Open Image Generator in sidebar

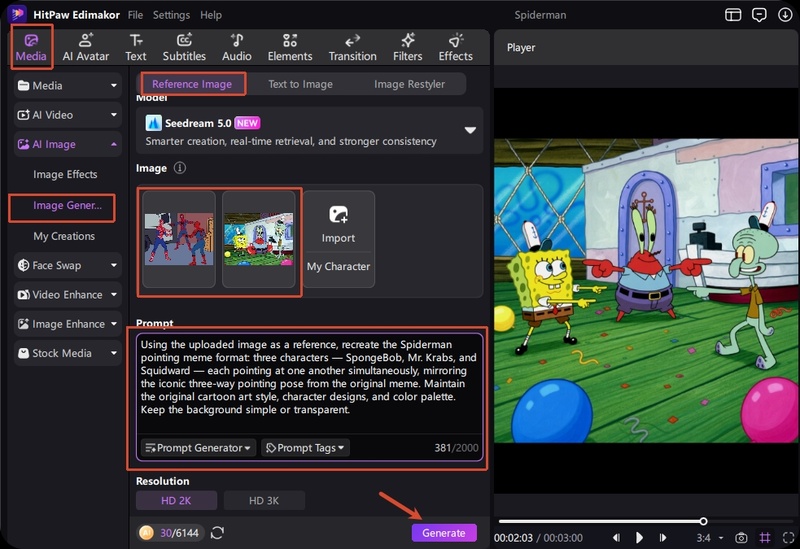pyautogui.click(x=67, y=206)
